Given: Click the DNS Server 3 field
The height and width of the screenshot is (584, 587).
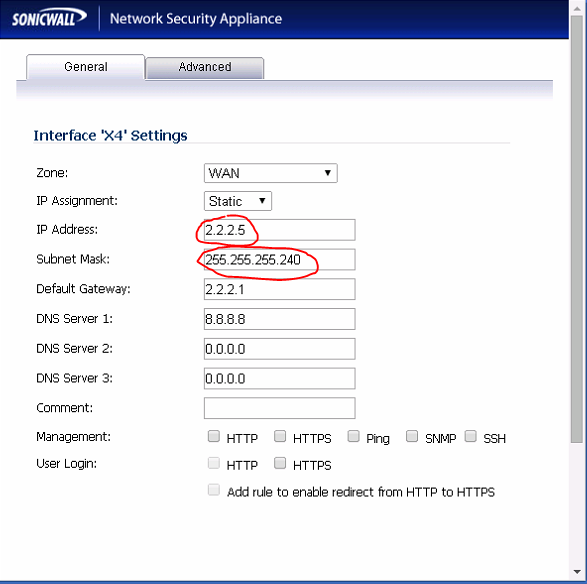Looking at the screenshot, I should click(x=280, y=378).
